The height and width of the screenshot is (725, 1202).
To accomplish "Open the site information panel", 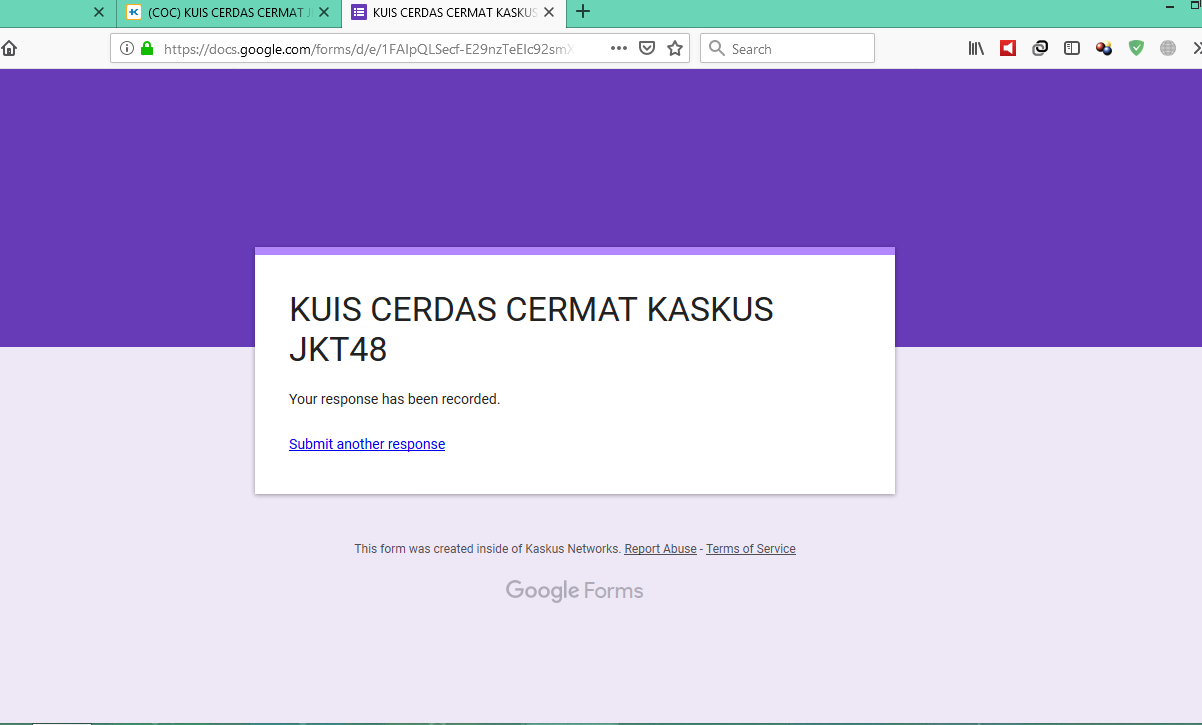I will 125,47.
